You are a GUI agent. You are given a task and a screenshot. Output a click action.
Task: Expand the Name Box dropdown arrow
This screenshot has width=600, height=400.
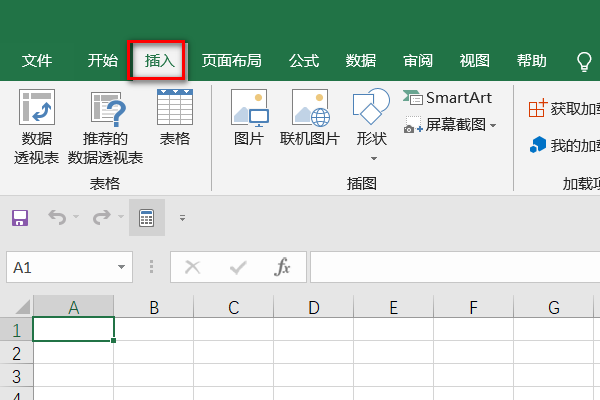coord(121,267)
